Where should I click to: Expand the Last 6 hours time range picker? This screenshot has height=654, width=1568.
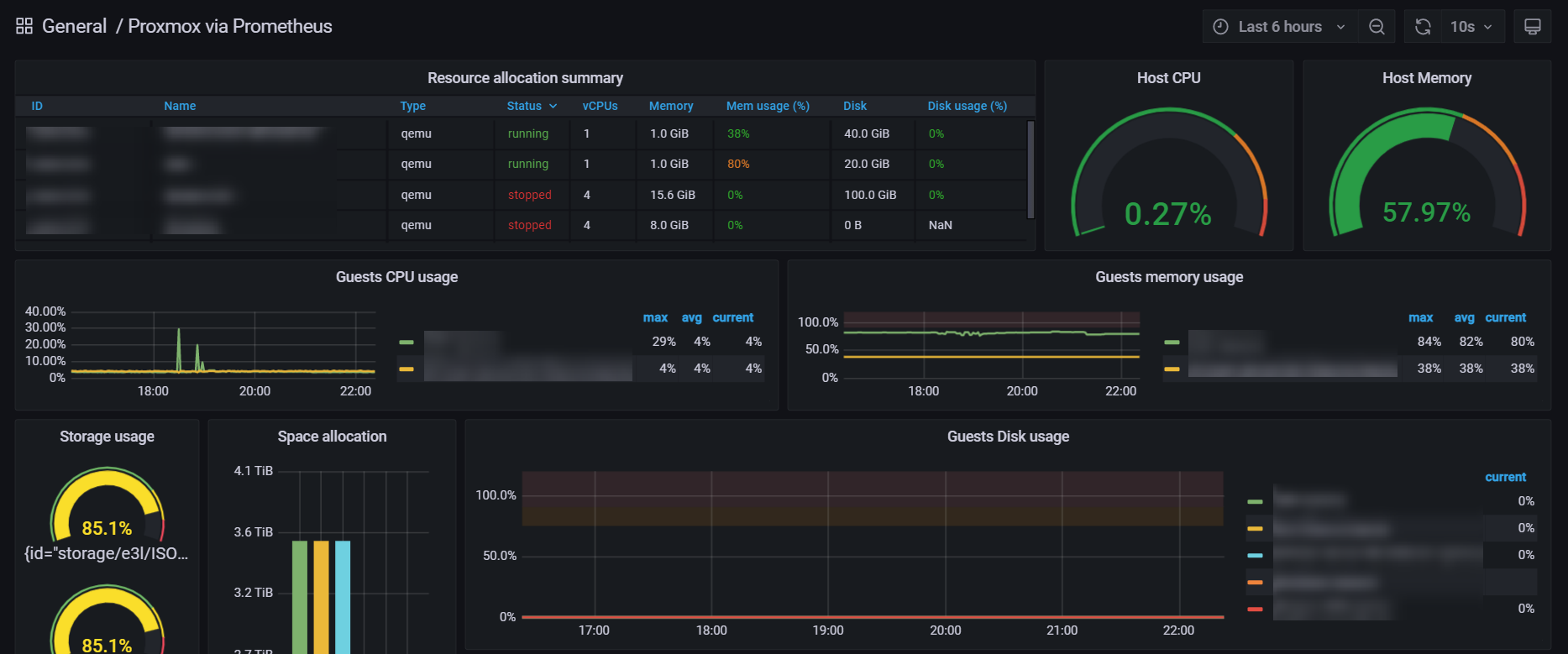tap(1280, 27)
